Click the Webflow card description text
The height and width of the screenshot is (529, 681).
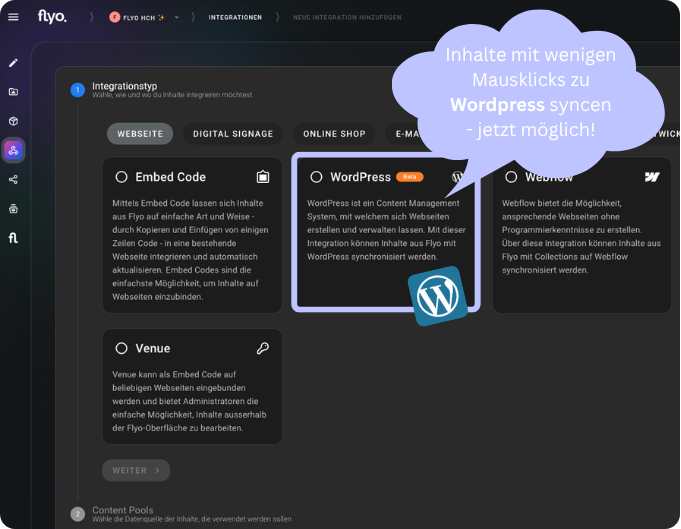(581, 236)
